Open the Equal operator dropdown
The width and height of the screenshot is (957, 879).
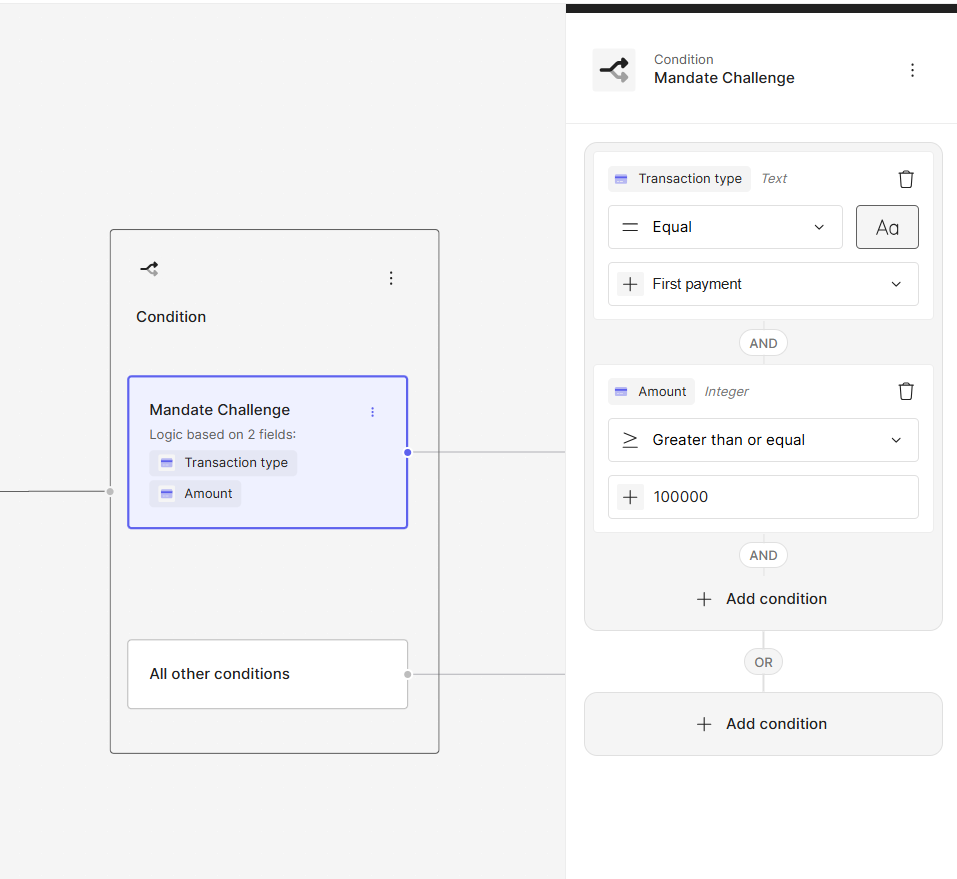[725, 227]
